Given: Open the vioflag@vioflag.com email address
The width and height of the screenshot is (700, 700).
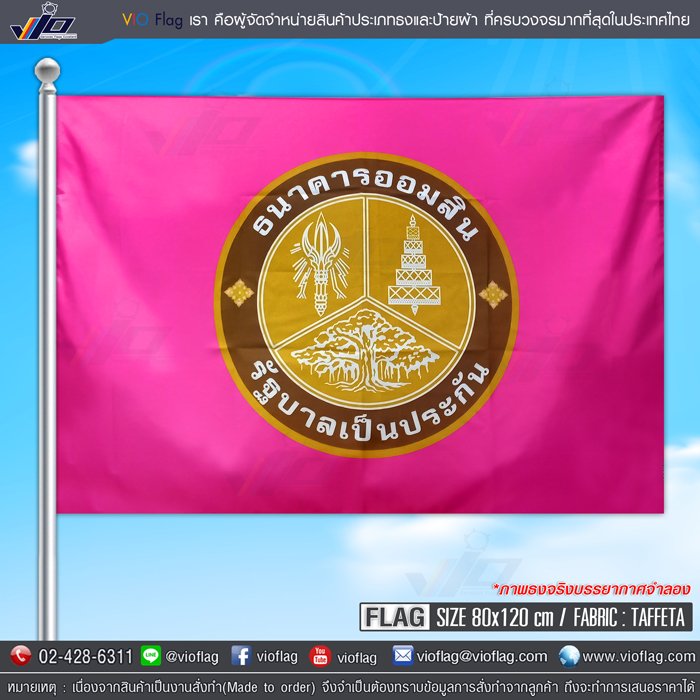Looking at the screenshot, I should 482,657.
